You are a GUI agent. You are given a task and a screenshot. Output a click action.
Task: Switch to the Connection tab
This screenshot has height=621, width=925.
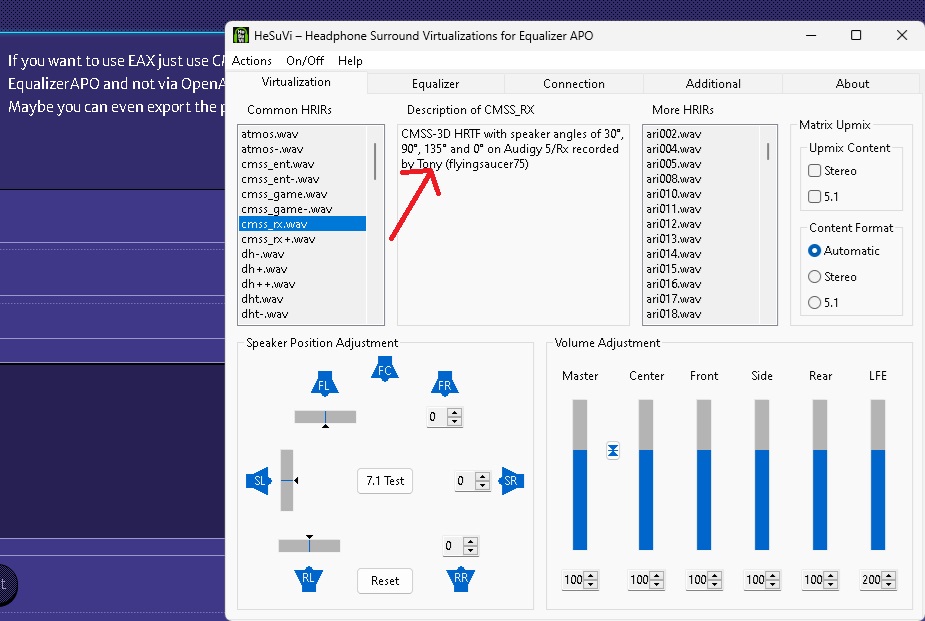pyautogui.click(x=574, y=84)
